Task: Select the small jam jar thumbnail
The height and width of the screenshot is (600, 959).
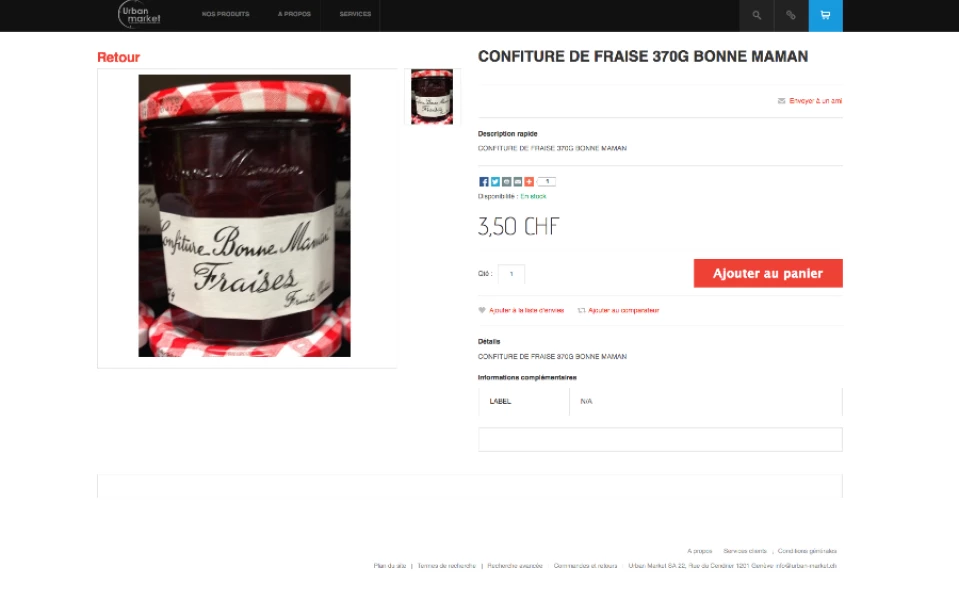Action: pos(432,97)
